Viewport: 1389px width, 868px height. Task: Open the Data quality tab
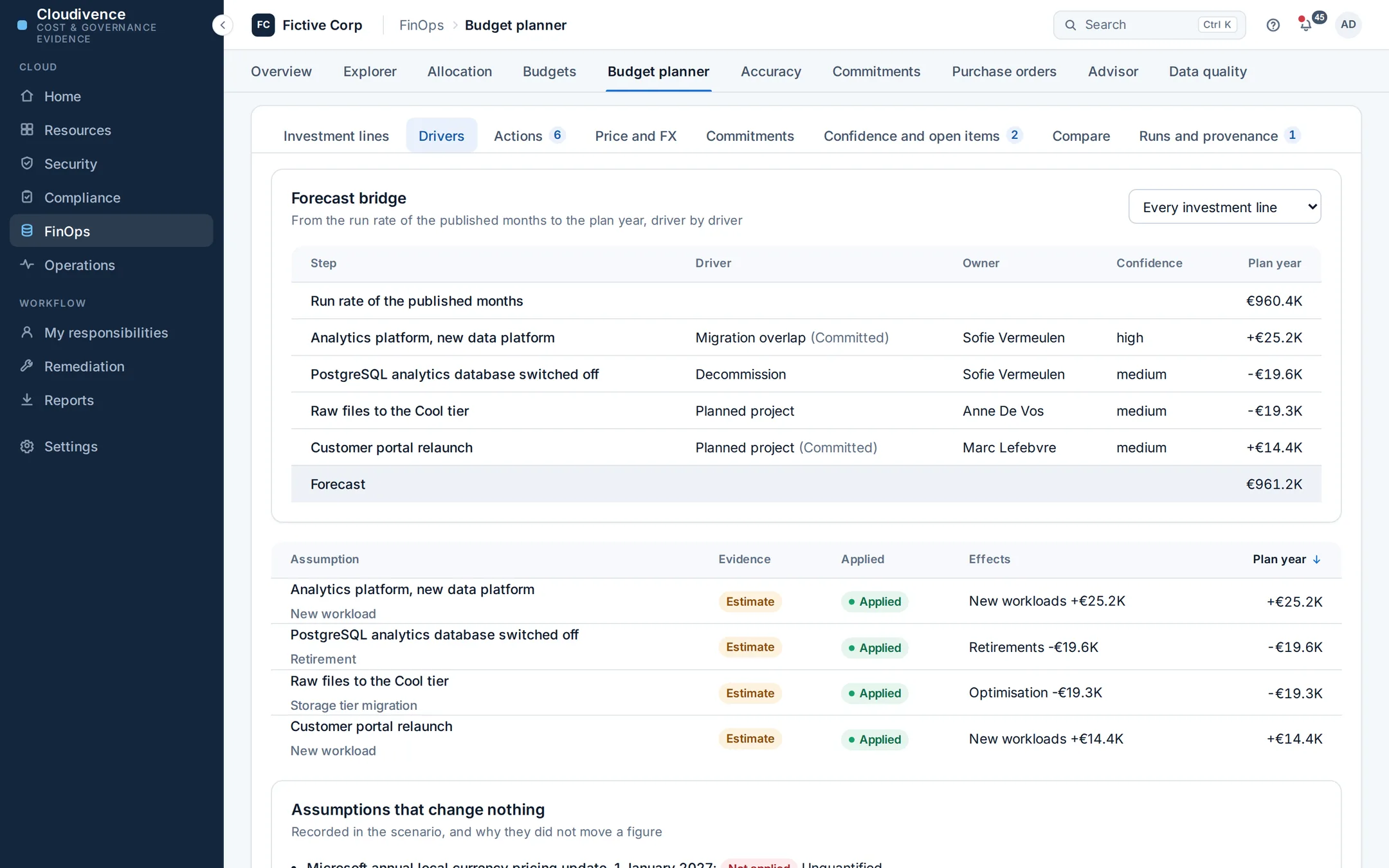click(1208, 71)
